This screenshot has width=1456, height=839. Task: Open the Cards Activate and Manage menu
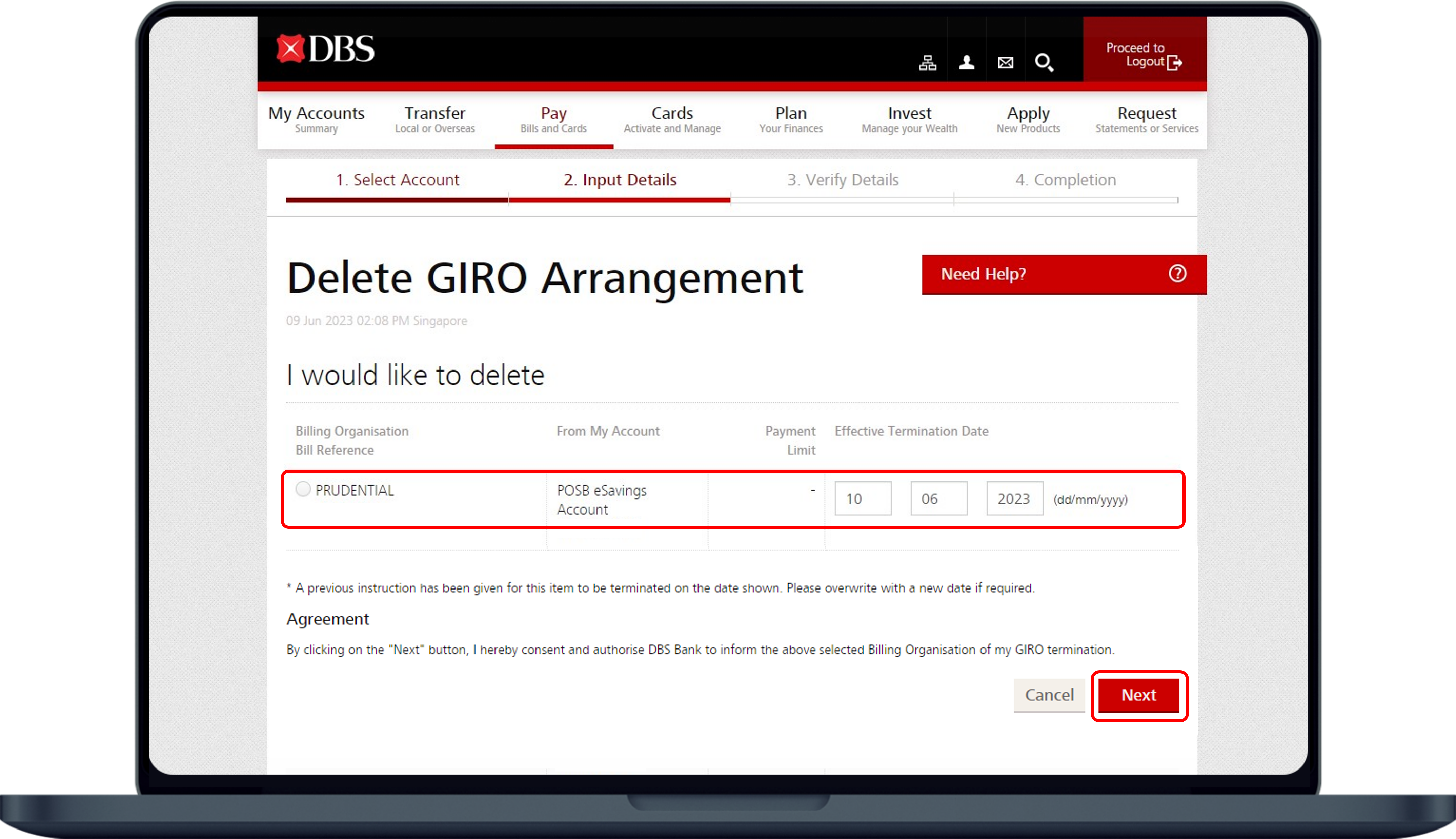pos(672,119)
